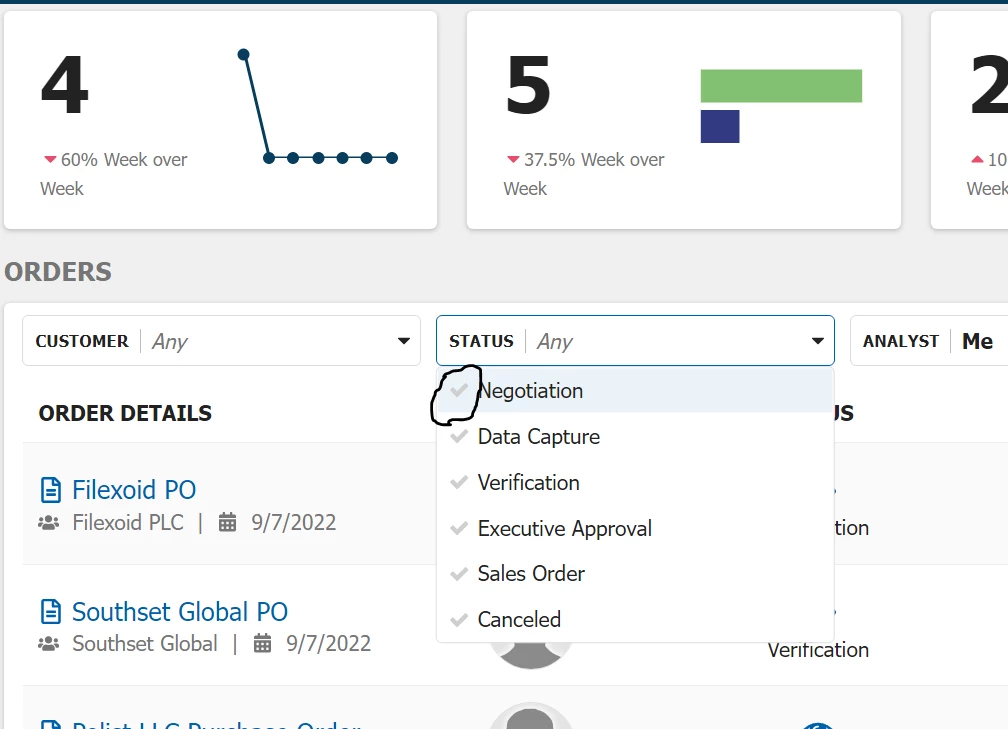
Task: Click the Customer dropdown arrow
Action: (x=404, y=341)
